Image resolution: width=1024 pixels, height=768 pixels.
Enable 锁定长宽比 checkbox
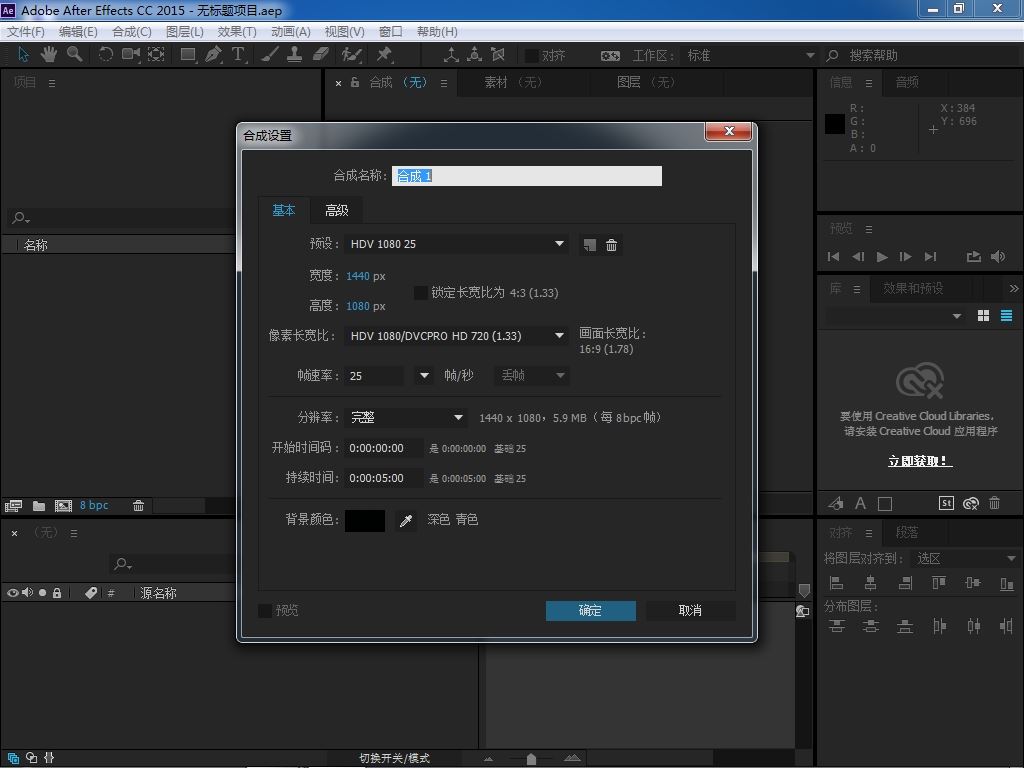click(421, 293)
